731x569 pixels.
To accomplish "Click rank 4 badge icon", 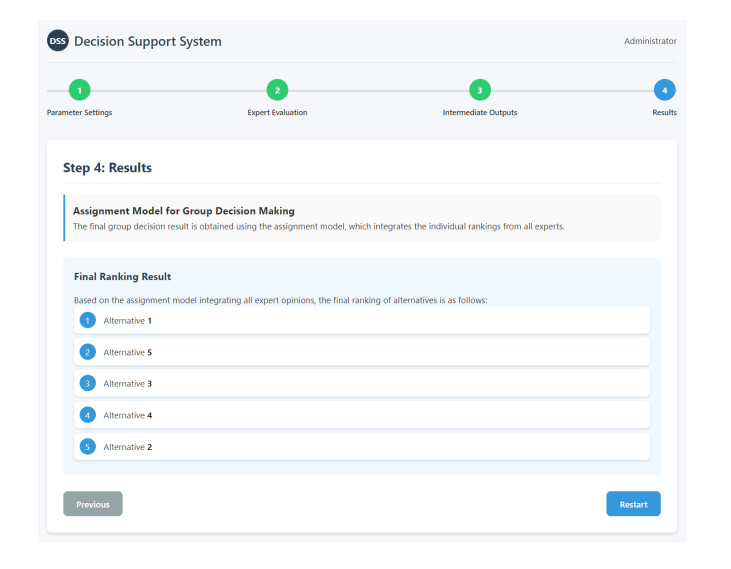I will [x=88, y=415].
